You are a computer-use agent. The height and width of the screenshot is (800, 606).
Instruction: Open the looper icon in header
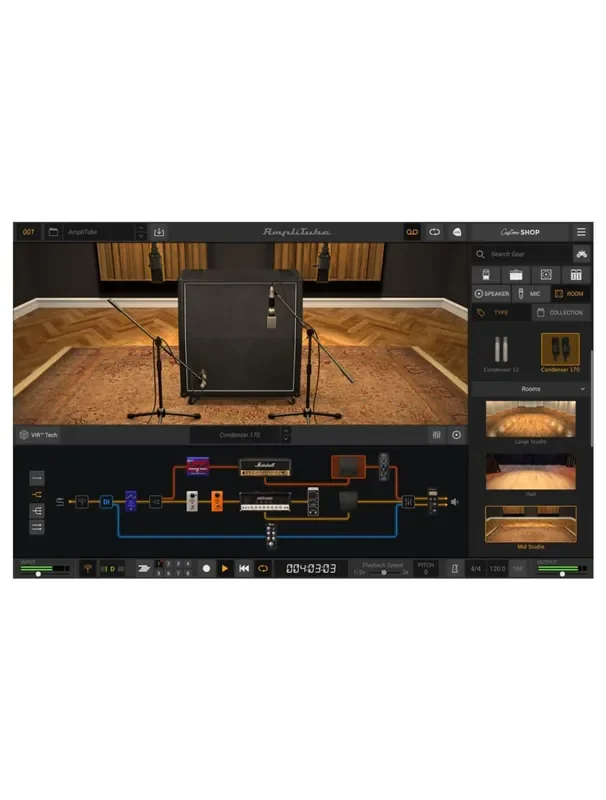coord(434,232)
